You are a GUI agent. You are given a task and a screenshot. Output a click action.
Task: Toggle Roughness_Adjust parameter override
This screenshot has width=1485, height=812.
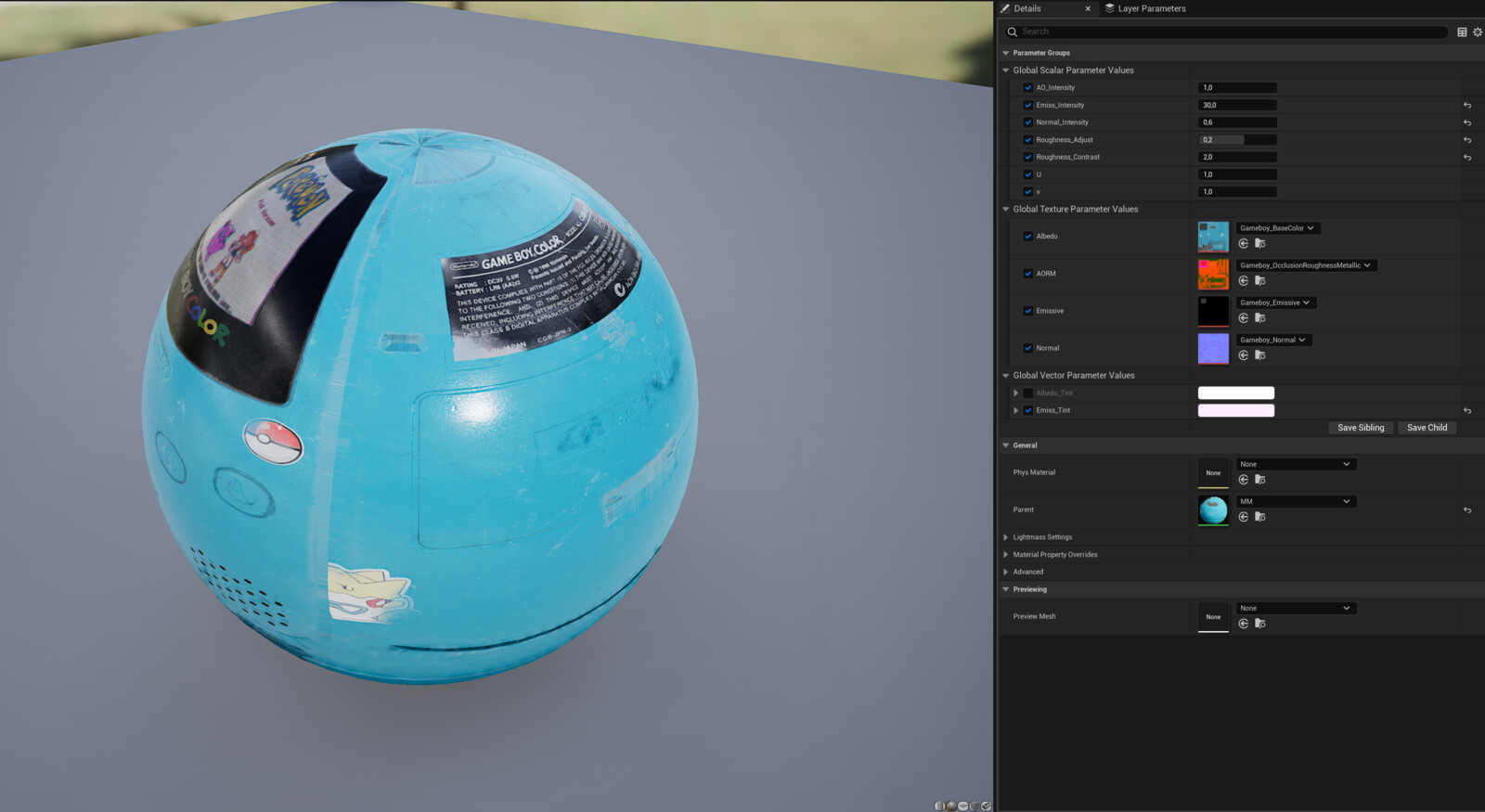pos(1027,140)
